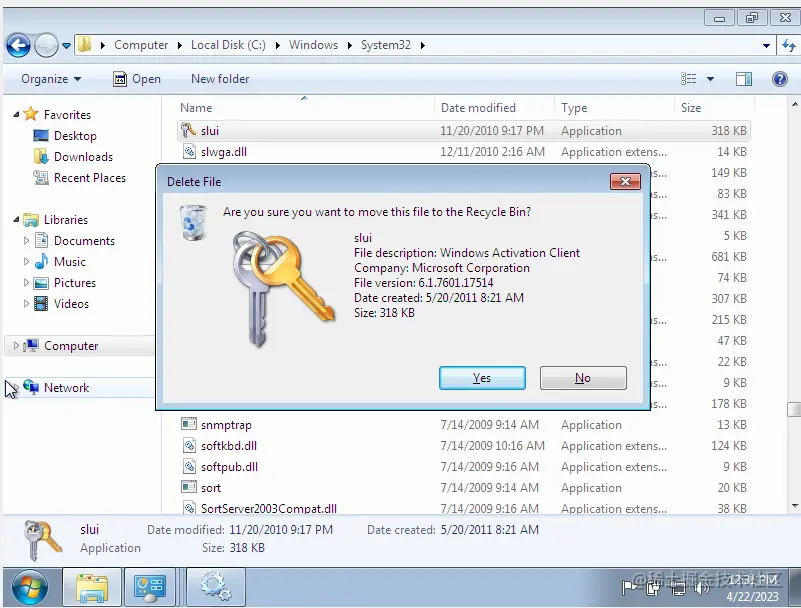Click the gears taskbar icon

pos(216,588)
